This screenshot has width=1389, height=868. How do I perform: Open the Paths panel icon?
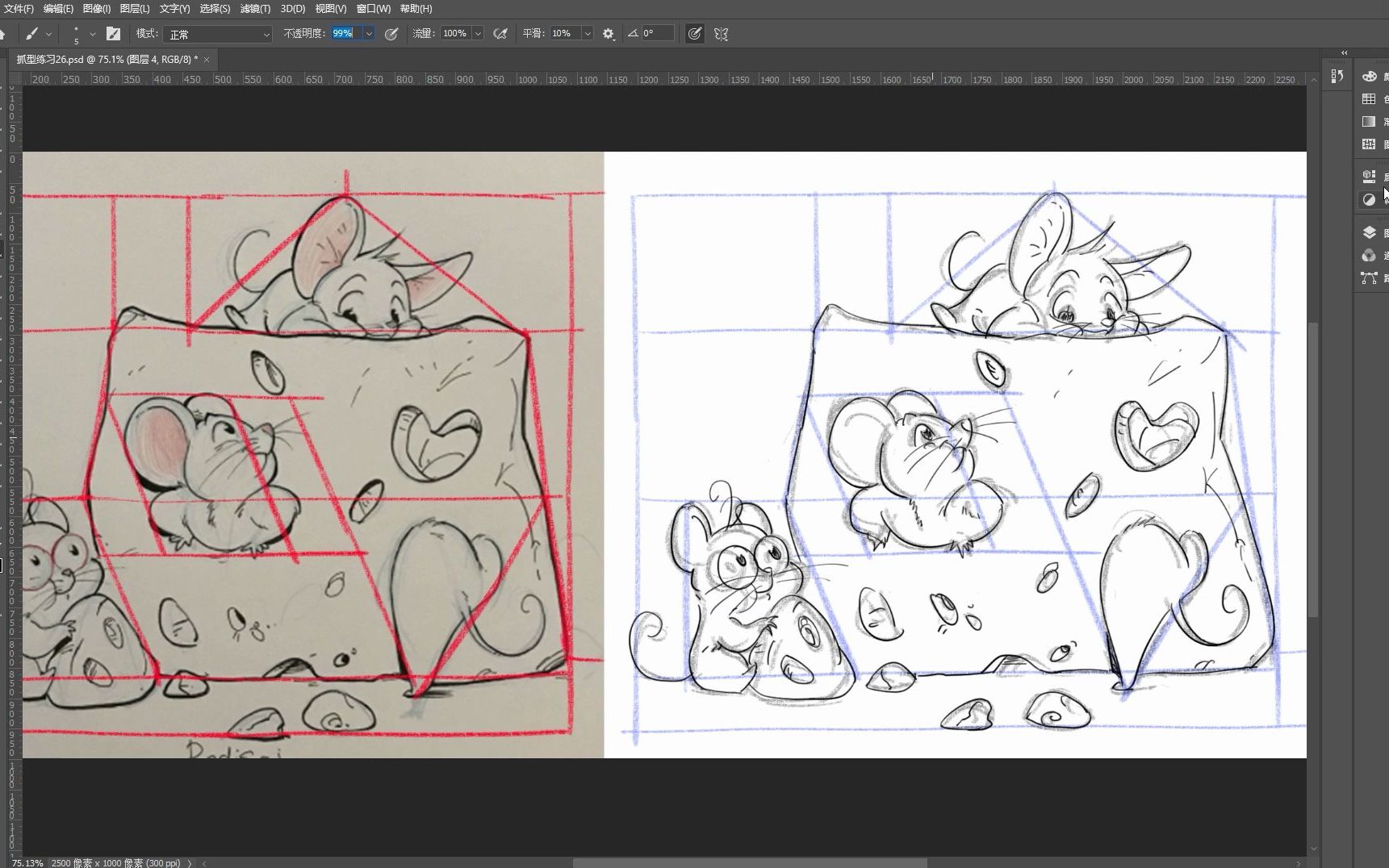1369,278
